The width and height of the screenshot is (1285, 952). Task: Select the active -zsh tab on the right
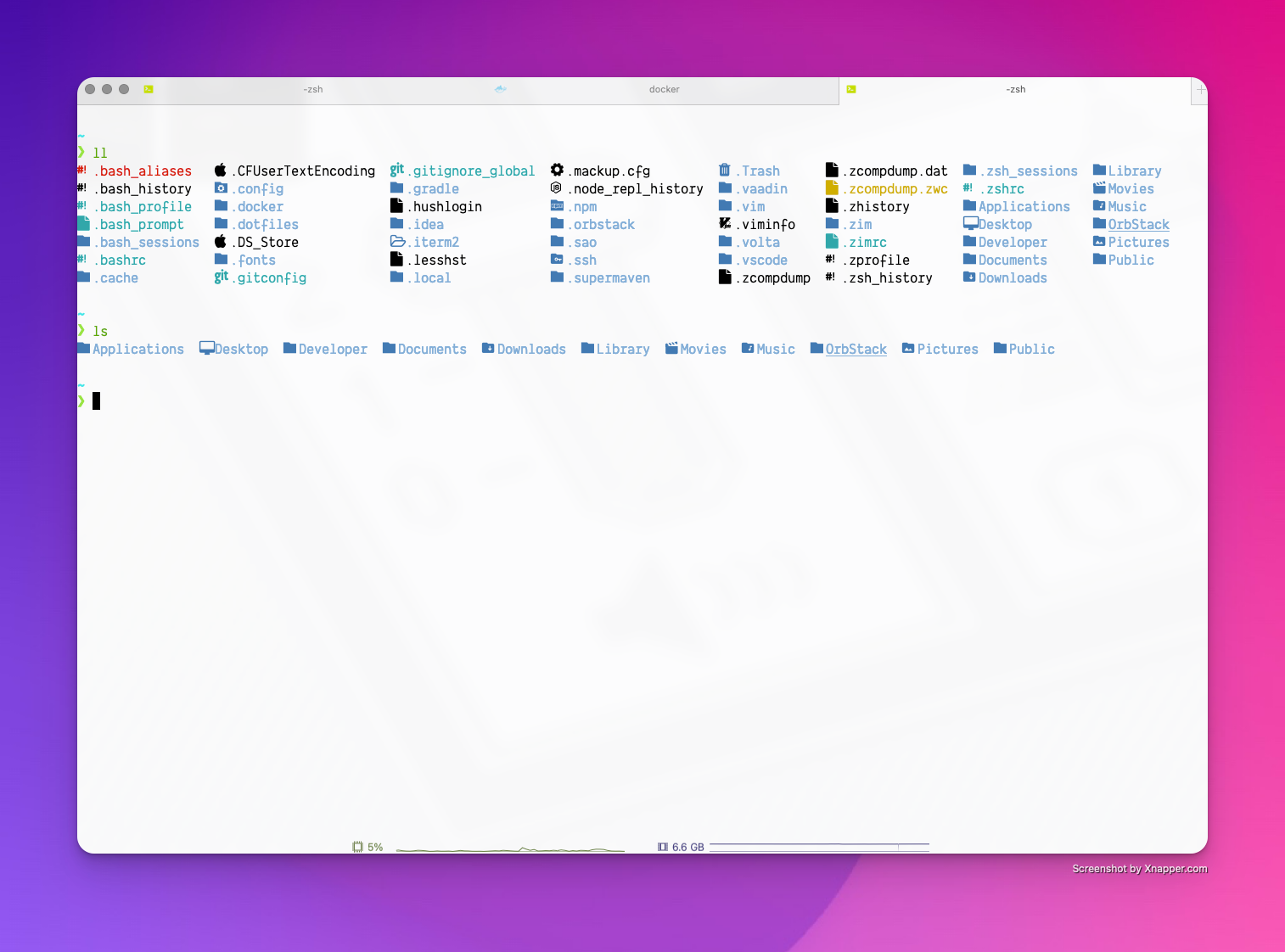pos(1015,89)
